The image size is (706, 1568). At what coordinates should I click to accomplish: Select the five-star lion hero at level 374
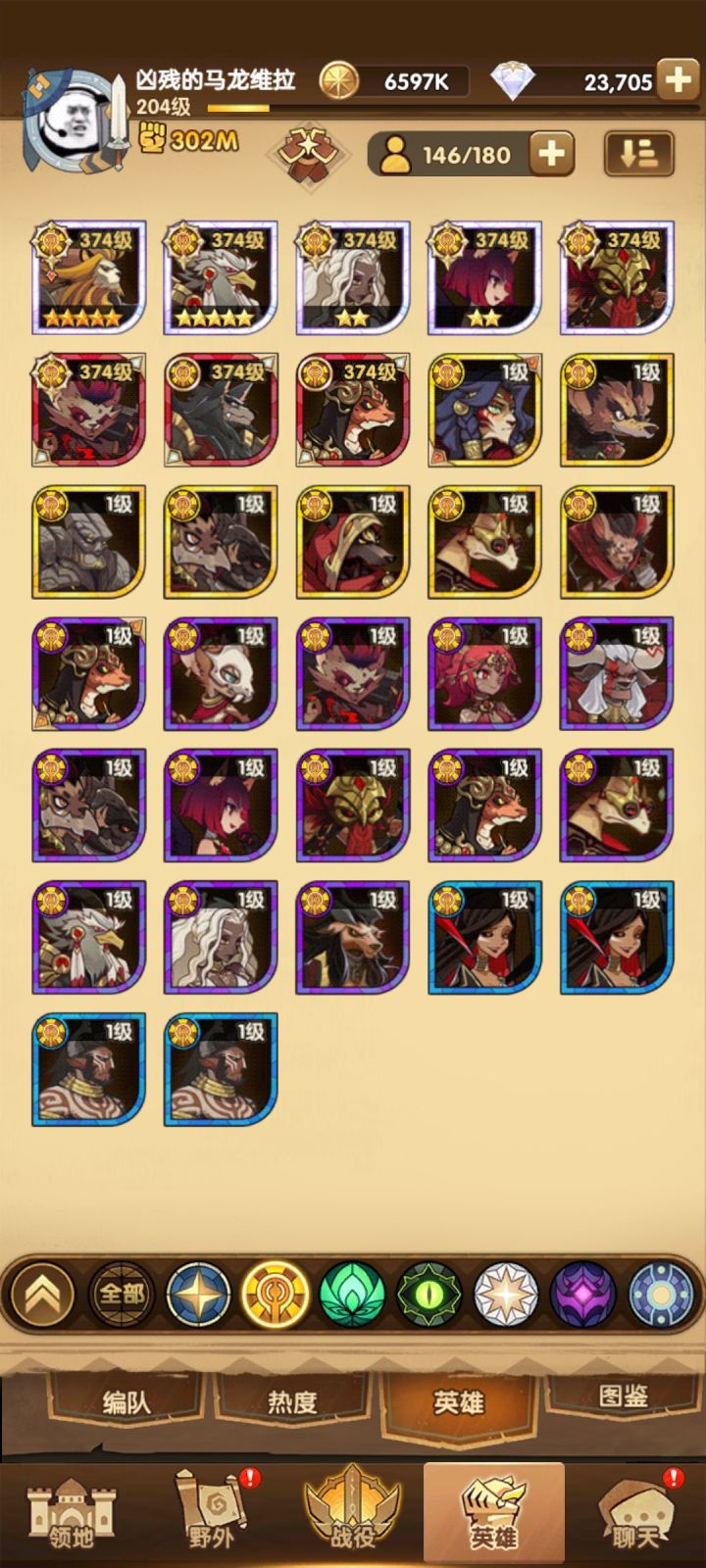pos(89,277)
